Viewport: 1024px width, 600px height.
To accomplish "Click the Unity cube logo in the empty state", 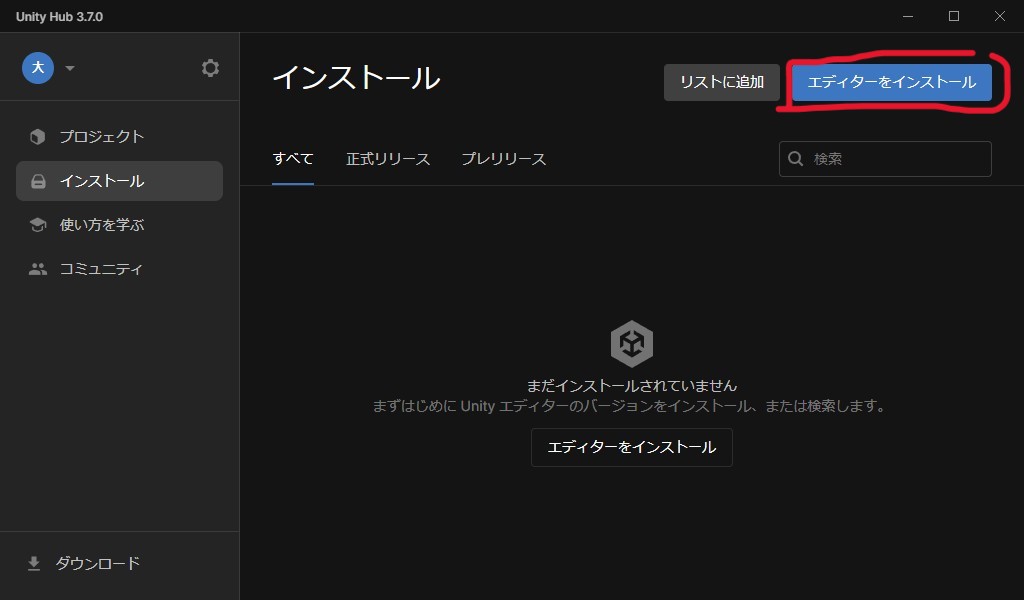I will coord(632,344).
